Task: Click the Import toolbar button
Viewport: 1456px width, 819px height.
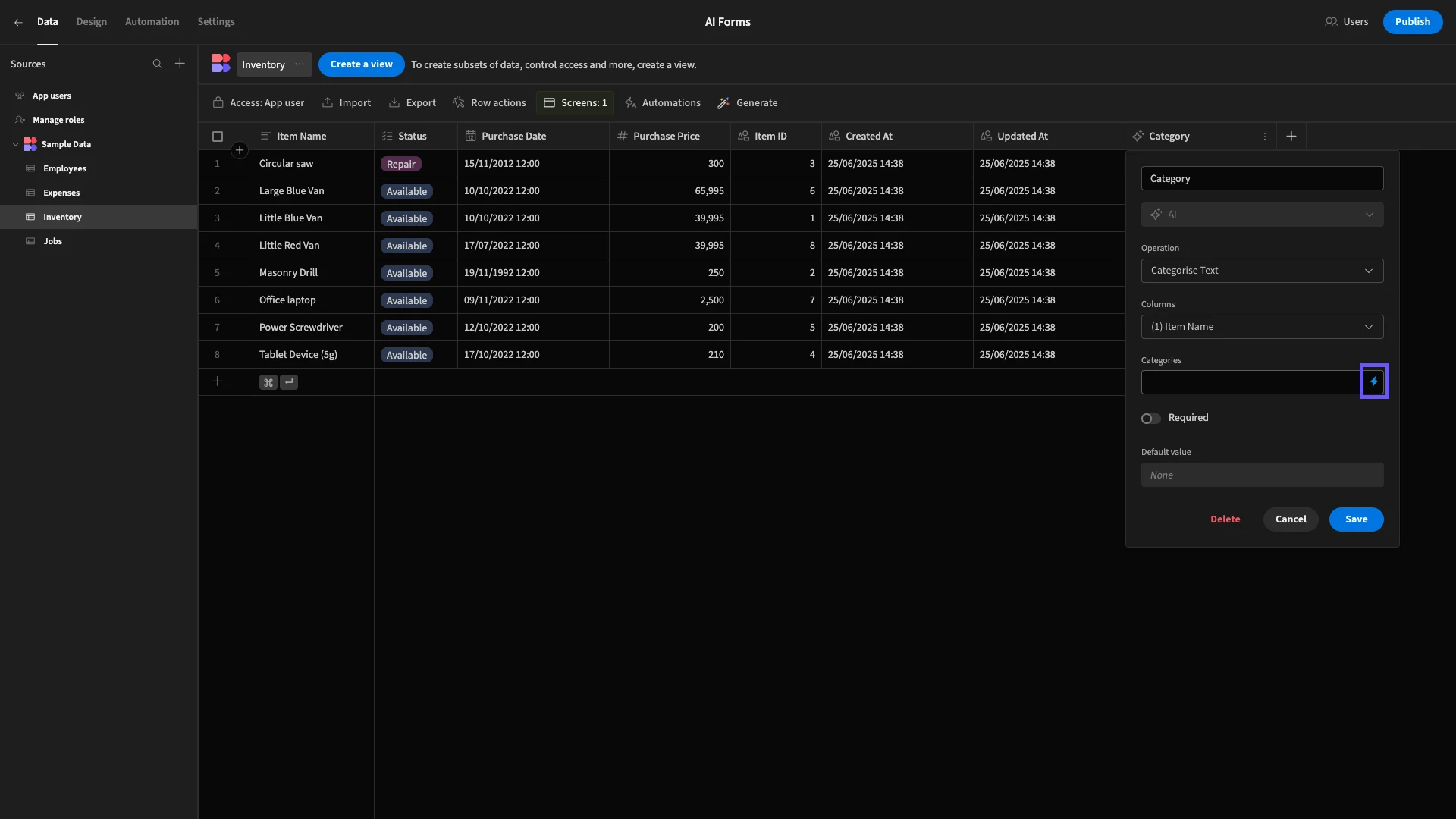Action: 347,103
